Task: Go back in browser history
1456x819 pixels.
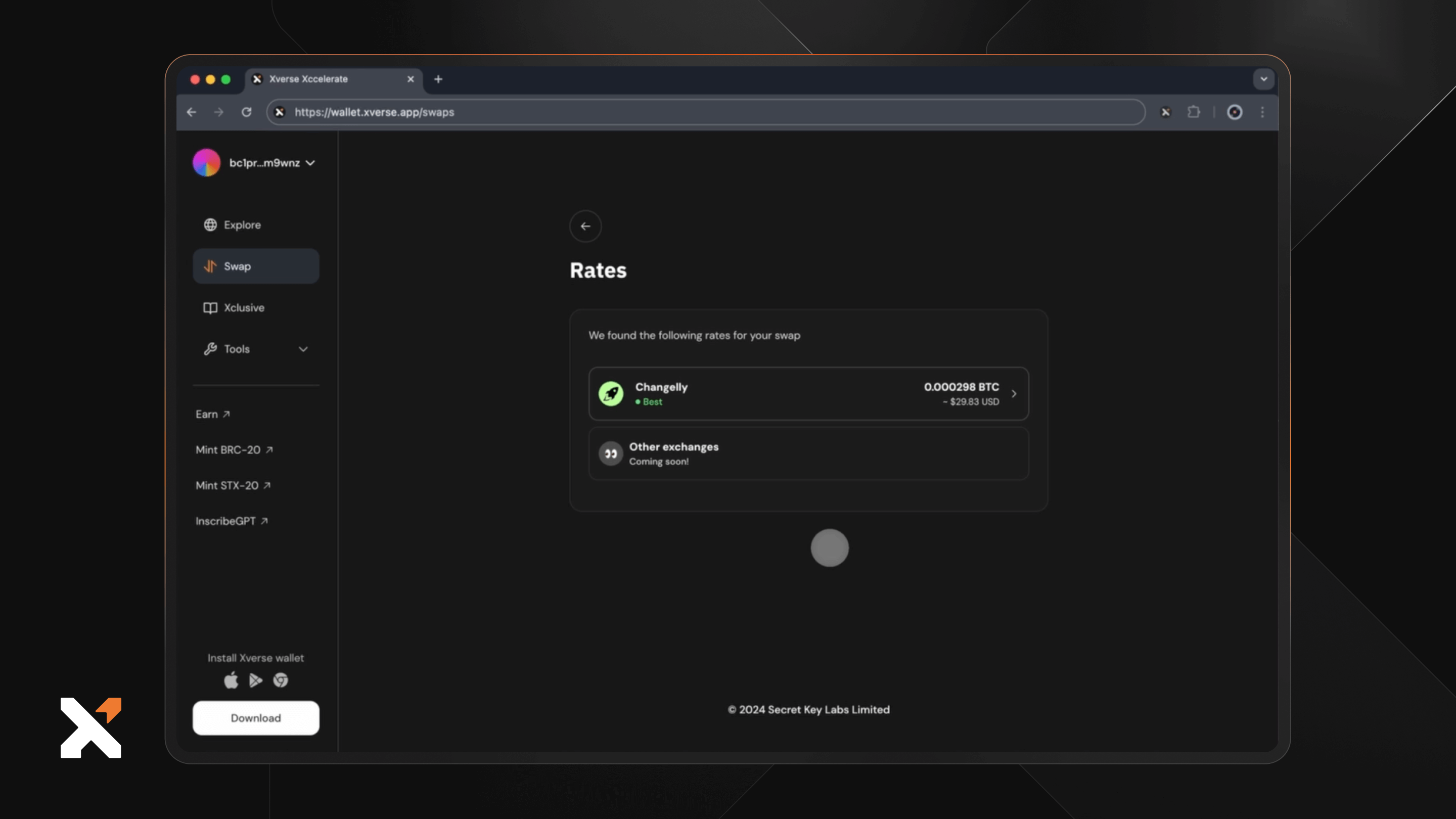Action: (192, 112)
